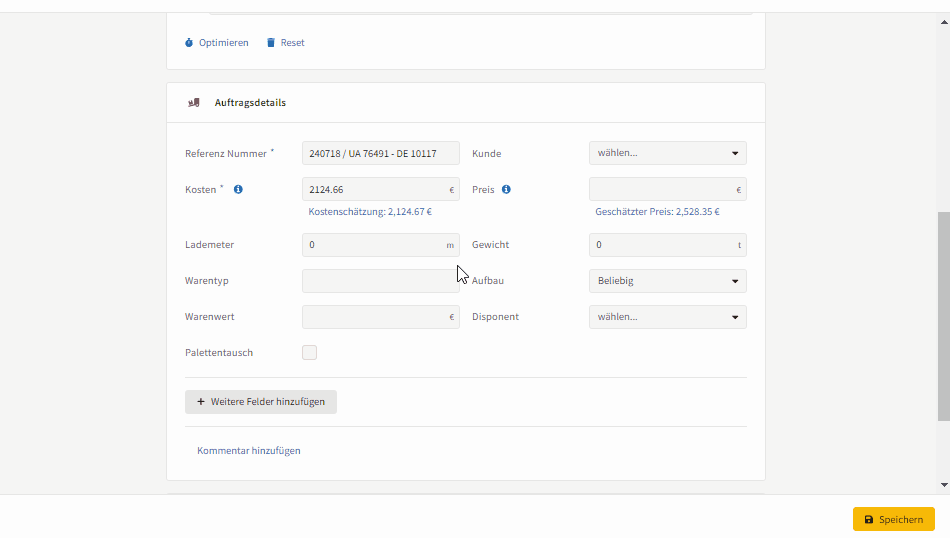Image resolution: width=950 pixels, height=538 pixels.
Task: Click the scrollbar down arrow
Action: coord(944,485)
